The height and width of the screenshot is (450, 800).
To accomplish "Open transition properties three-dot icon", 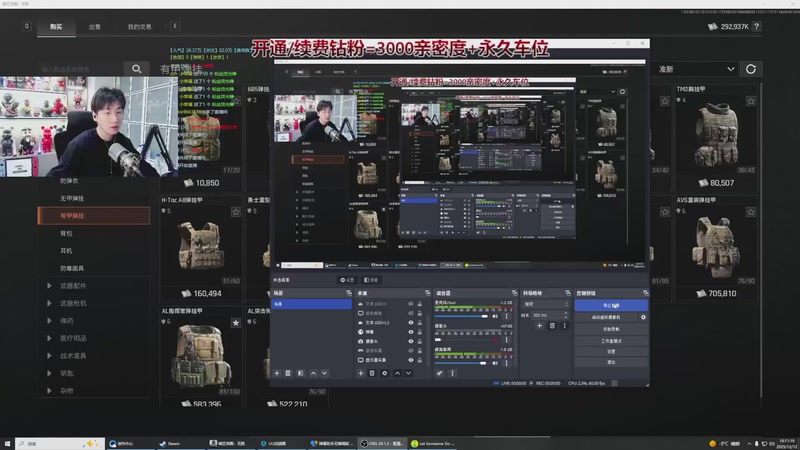I will pos(564,326).
